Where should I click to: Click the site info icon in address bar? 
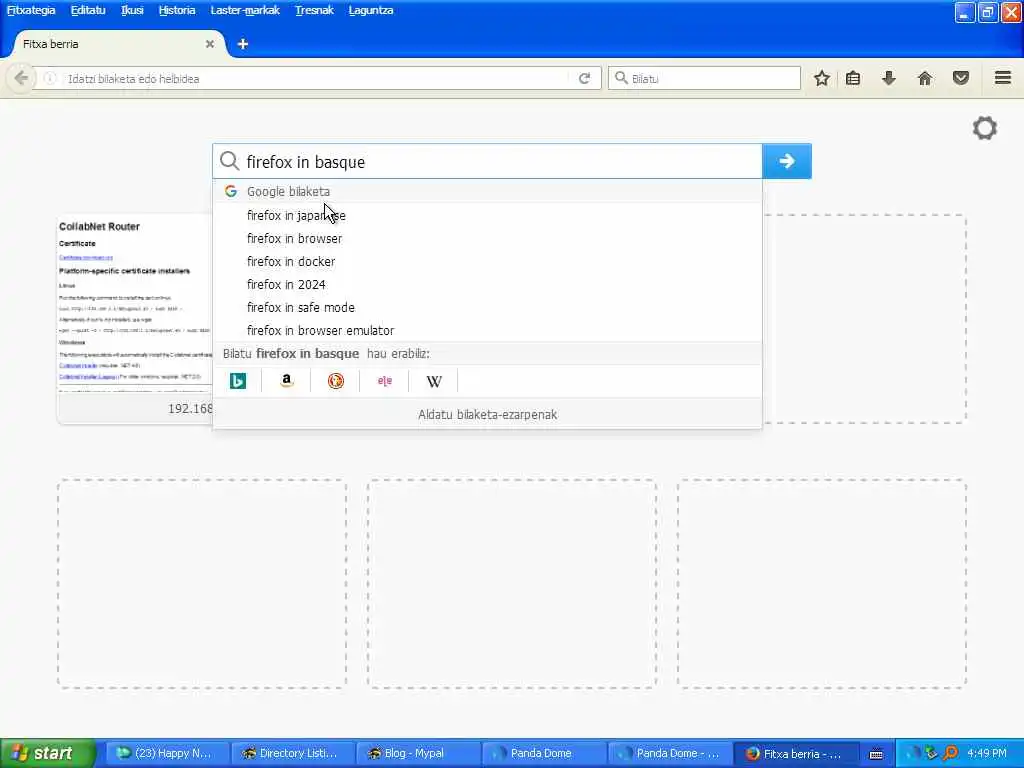click(x=49, y=78)
